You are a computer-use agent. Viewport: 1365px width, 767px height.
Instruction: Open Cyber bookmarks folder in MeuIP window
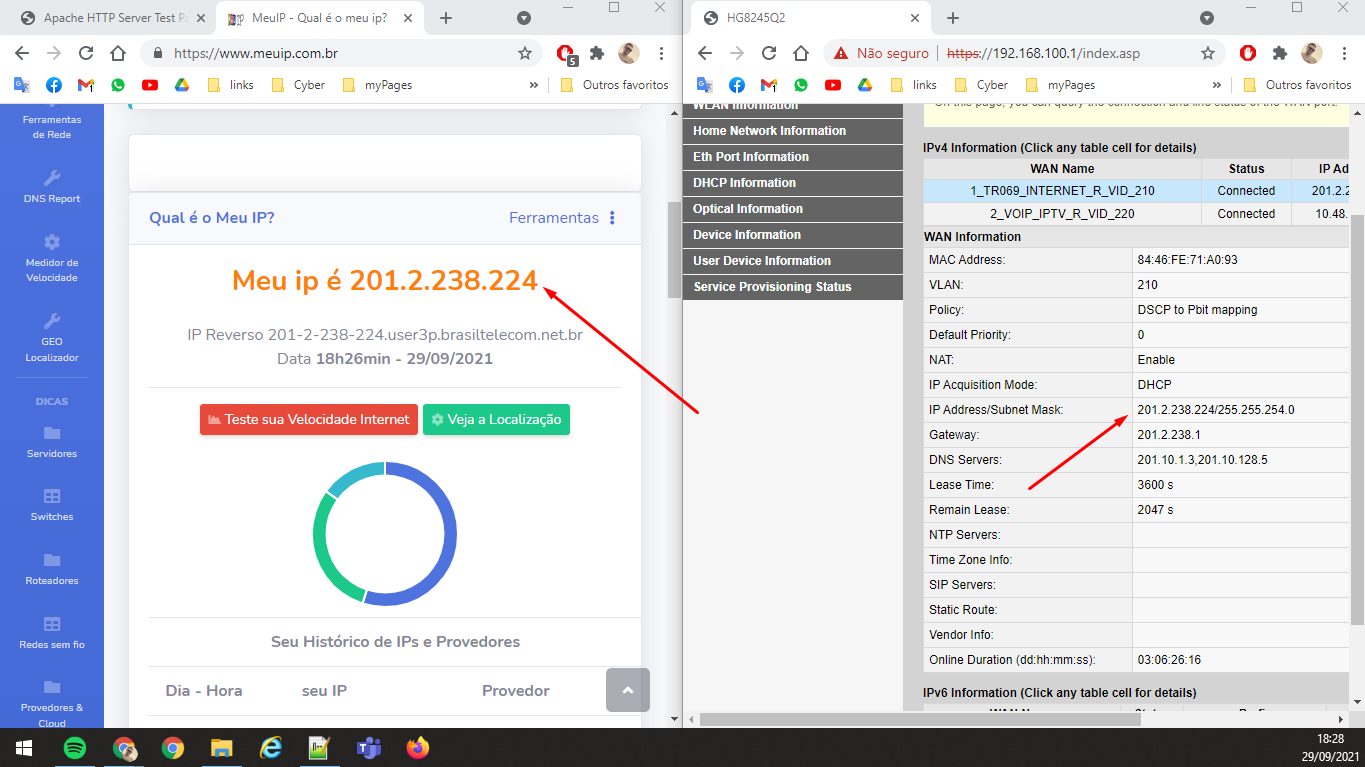(x=298, y=85)
